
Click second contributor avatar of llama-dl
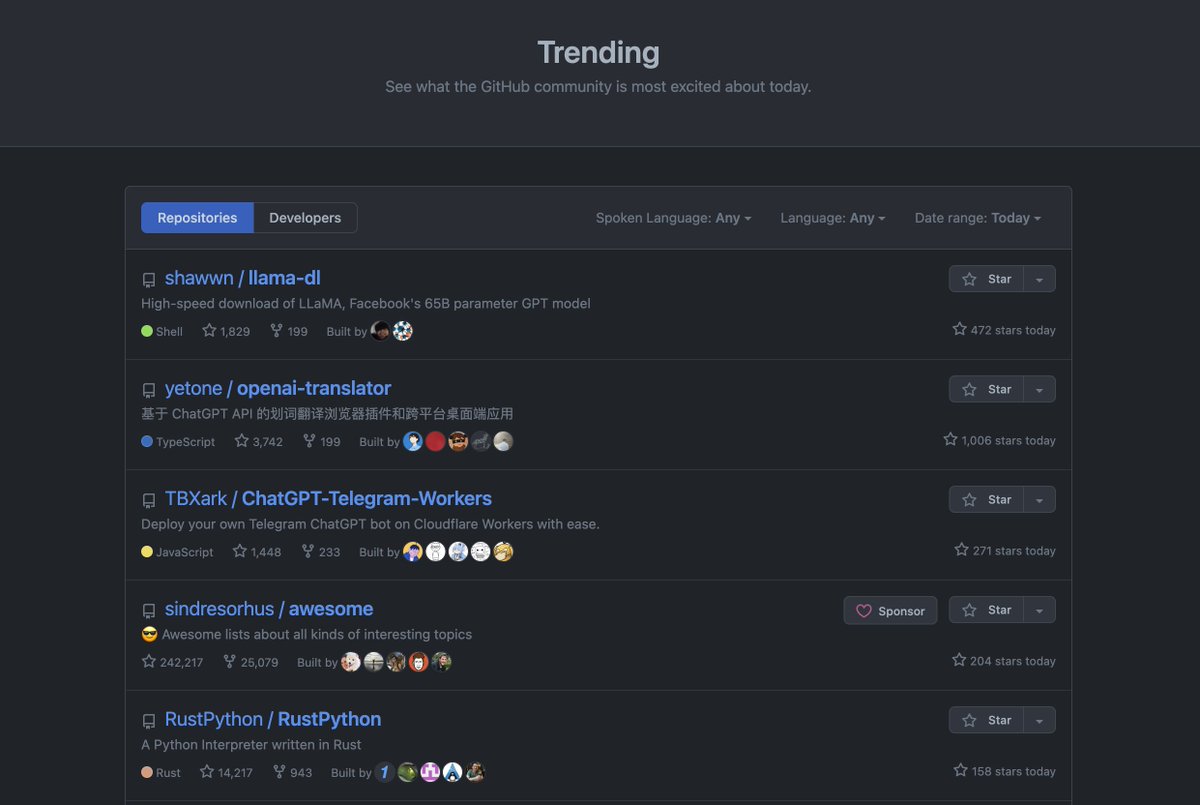pos(402,331)
